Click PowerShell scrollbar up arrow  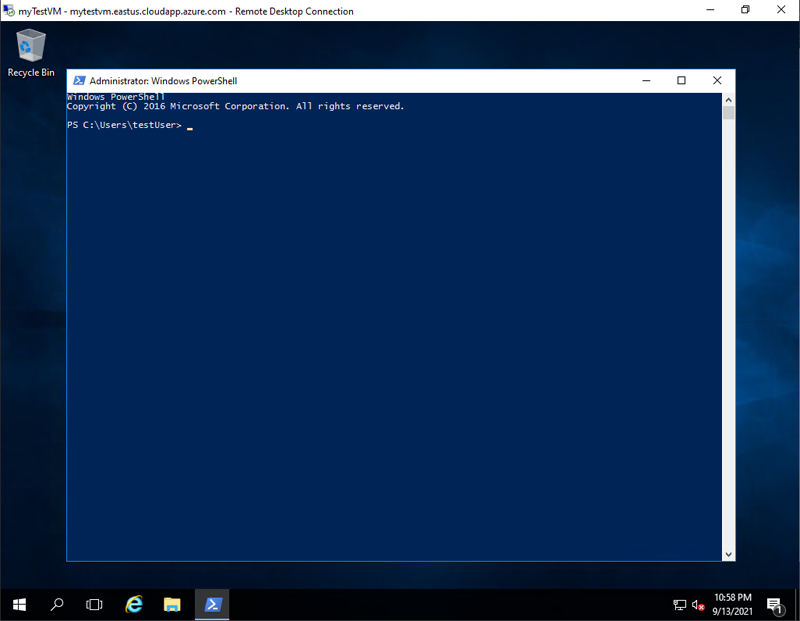click(729, 100)
